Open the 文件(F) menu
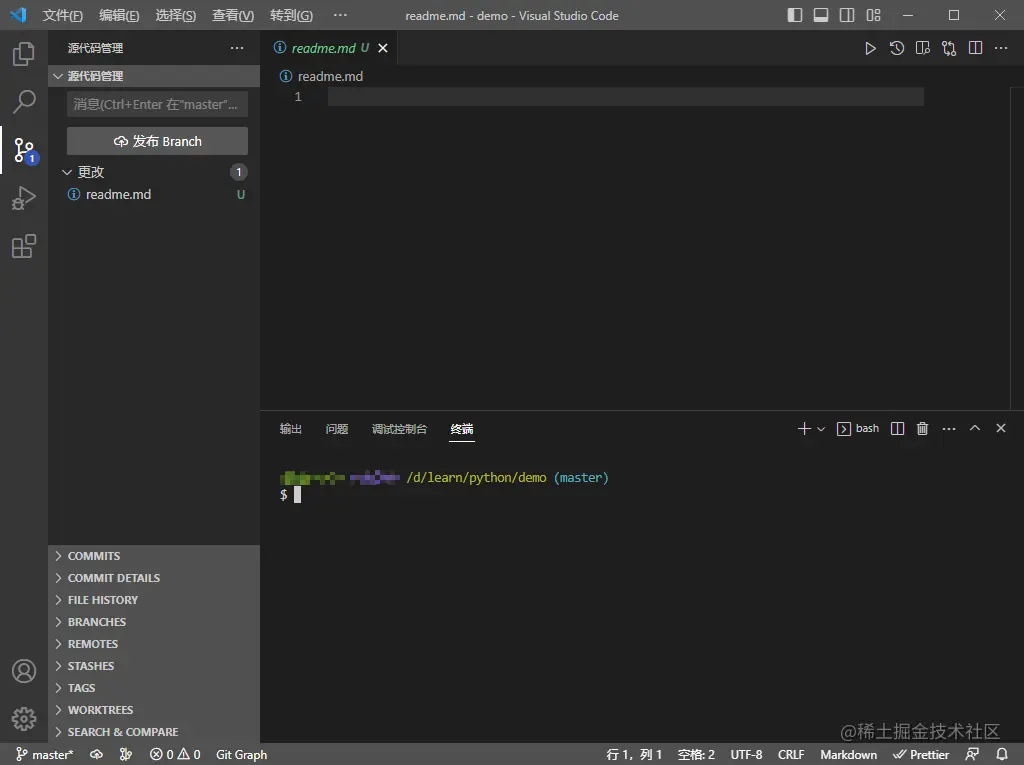Image resolution: width=1024 pixels, height=765 pixels. [63, 16]
